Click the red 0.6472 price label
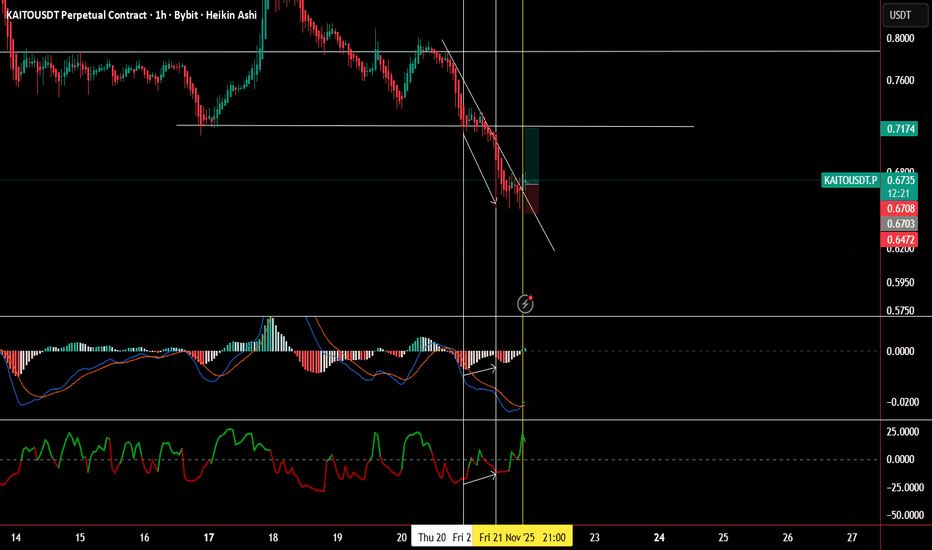This screenshot has height=550, width=932. (x=899, y=240)
